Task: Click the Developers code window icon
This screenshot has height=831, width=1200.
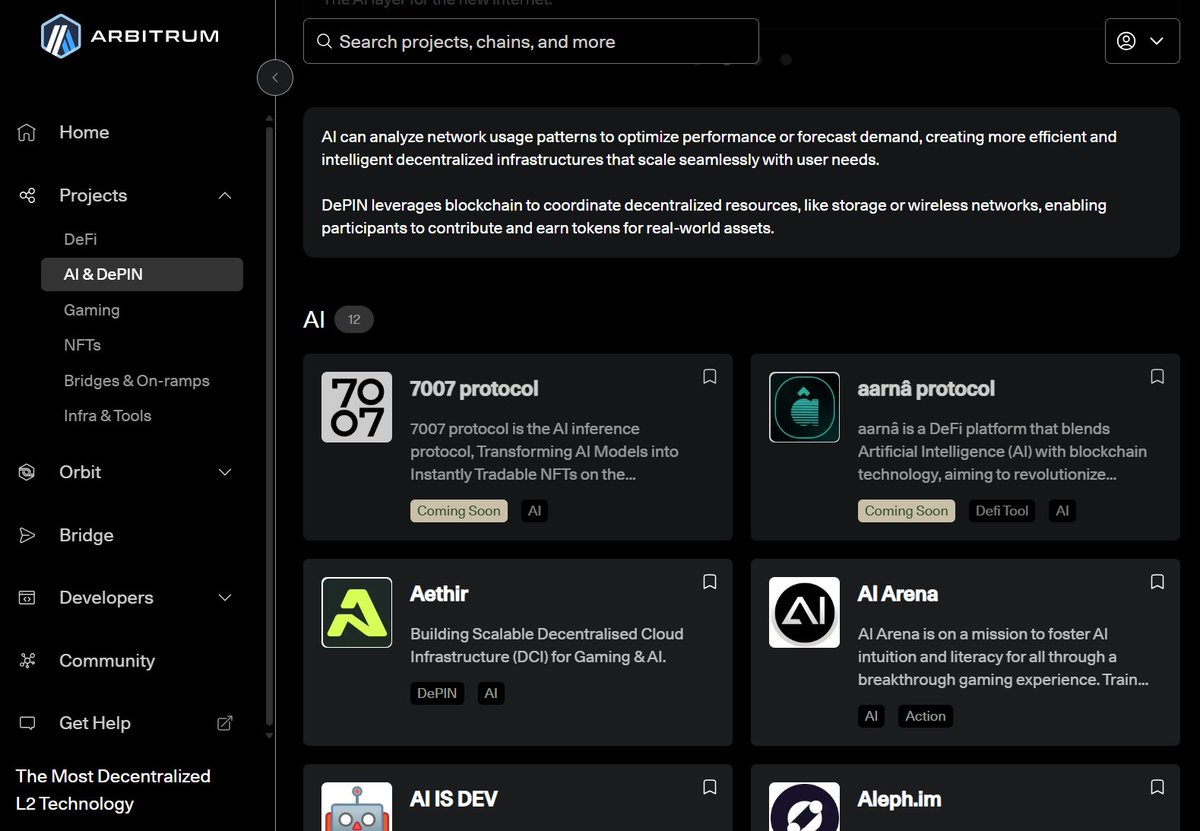Action: (27, 598)
